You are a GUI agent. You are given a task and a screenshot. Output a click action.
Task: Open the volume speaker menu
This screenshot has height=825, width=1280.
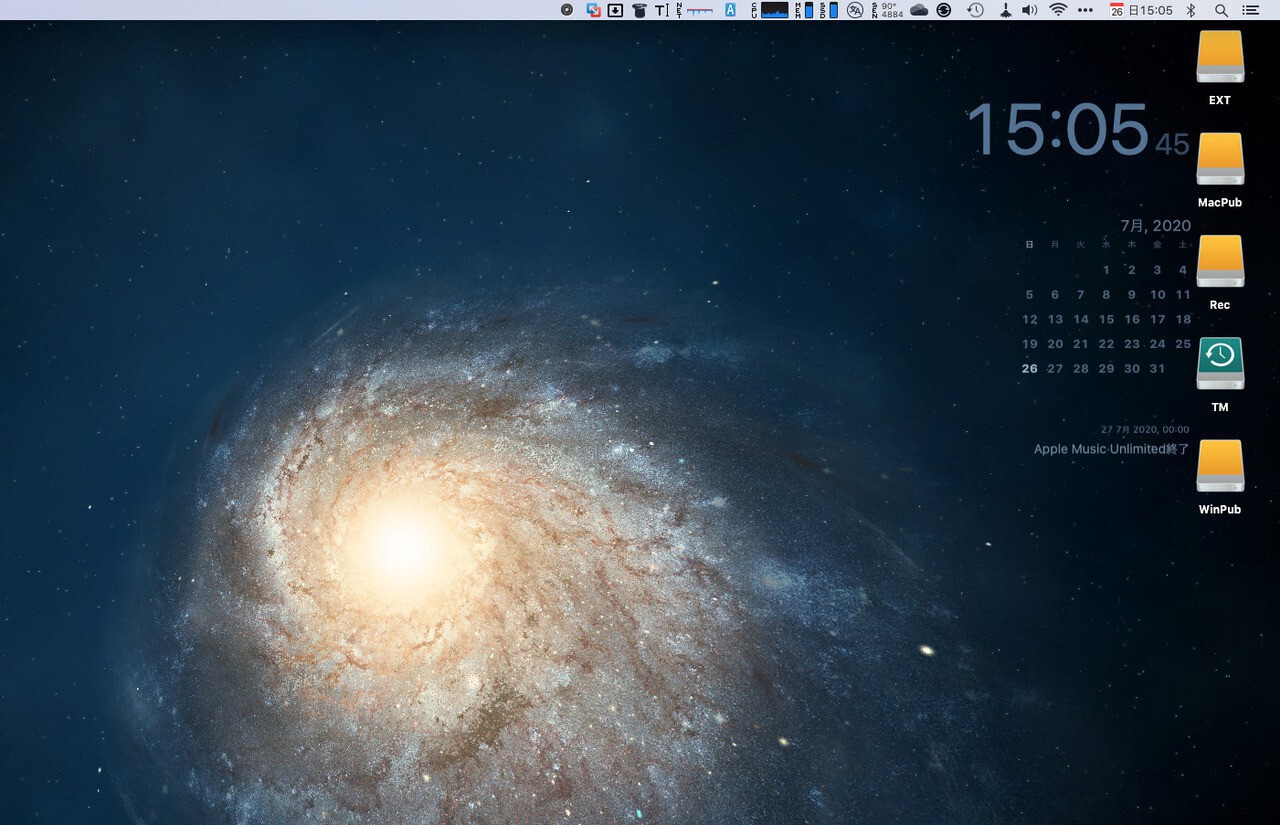(x=1029, y=10)
